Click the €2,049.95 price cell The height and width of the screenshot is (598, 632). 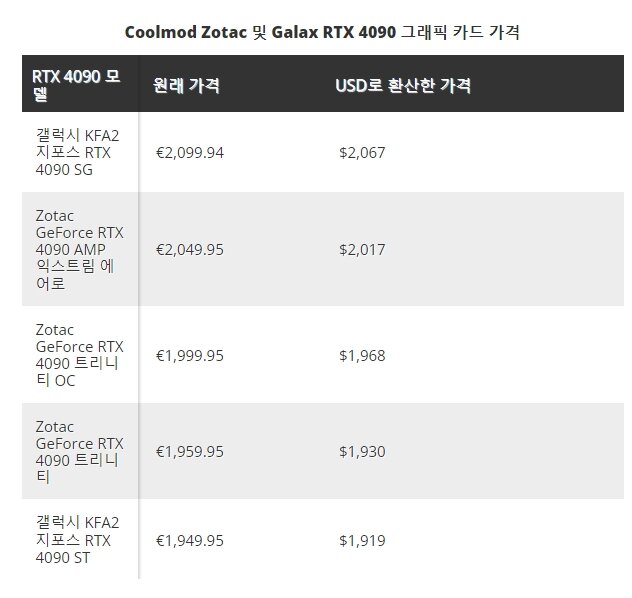(190, 250)
